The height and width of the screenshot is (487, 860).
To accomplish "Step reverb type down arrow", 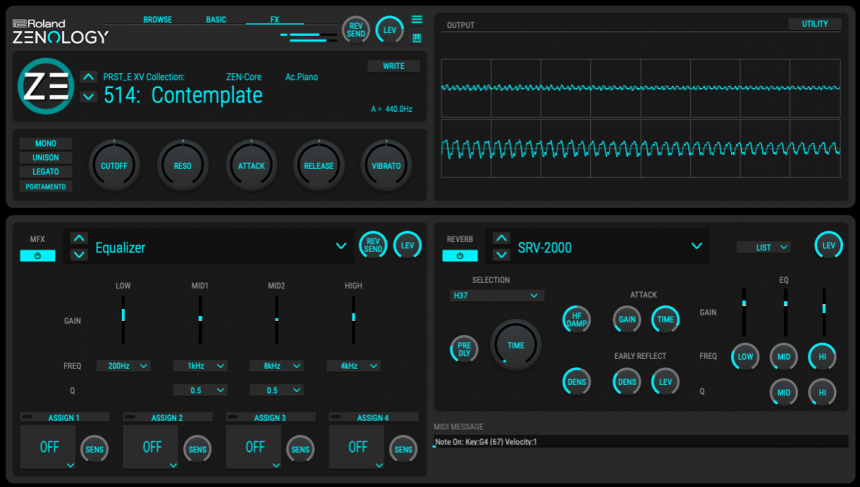I will [x=501, y=254].
